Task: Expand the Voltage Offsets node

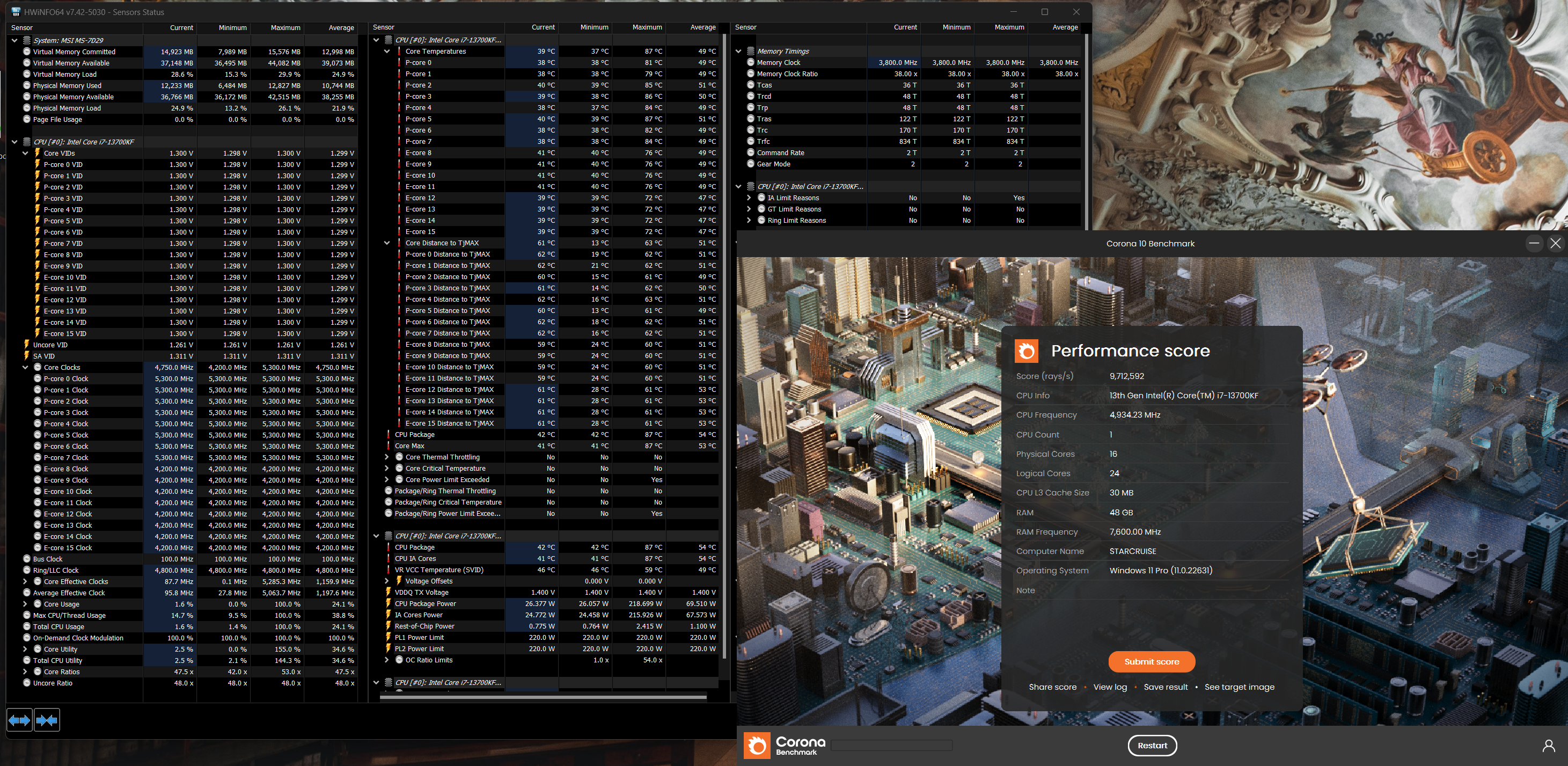Action: tap(386, 581)
